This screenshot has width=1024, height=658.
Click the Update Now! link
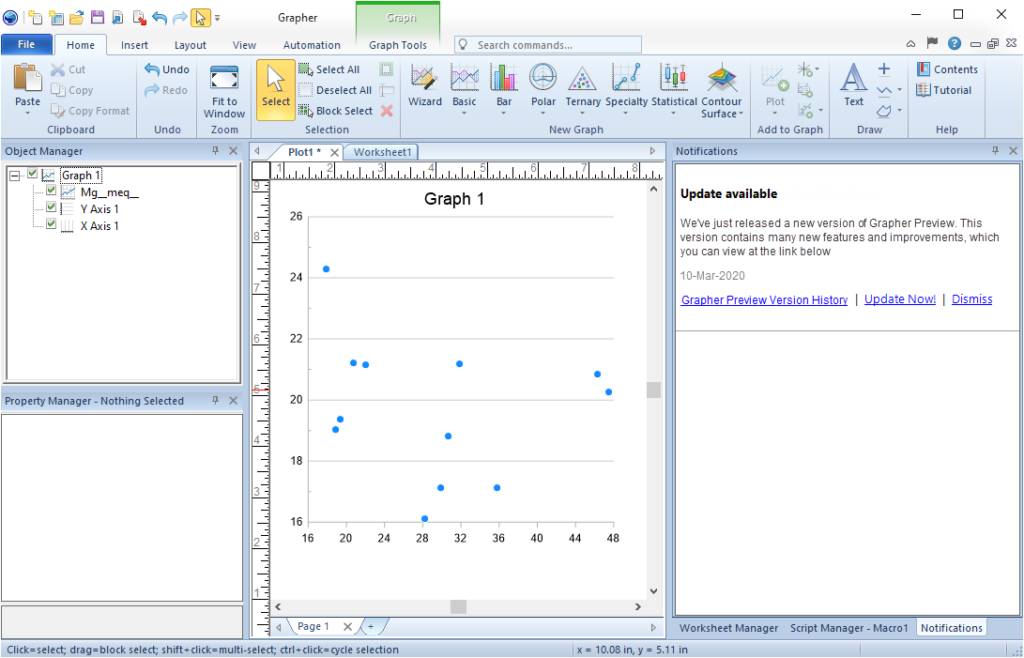(900, 300)
